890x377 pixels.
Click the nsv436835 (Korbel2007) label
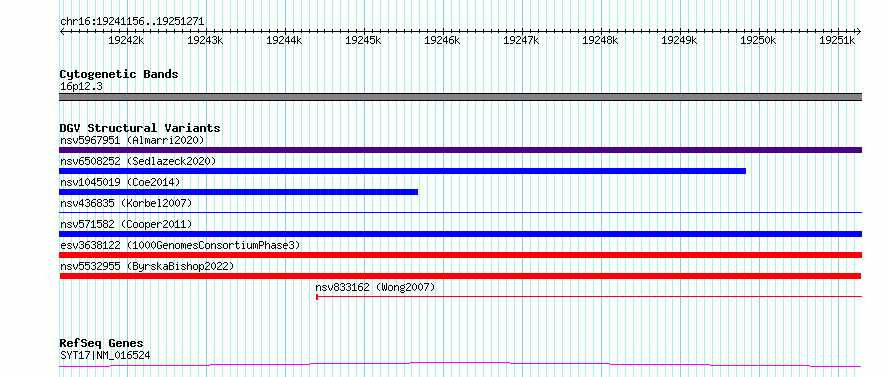coord(126,203)
